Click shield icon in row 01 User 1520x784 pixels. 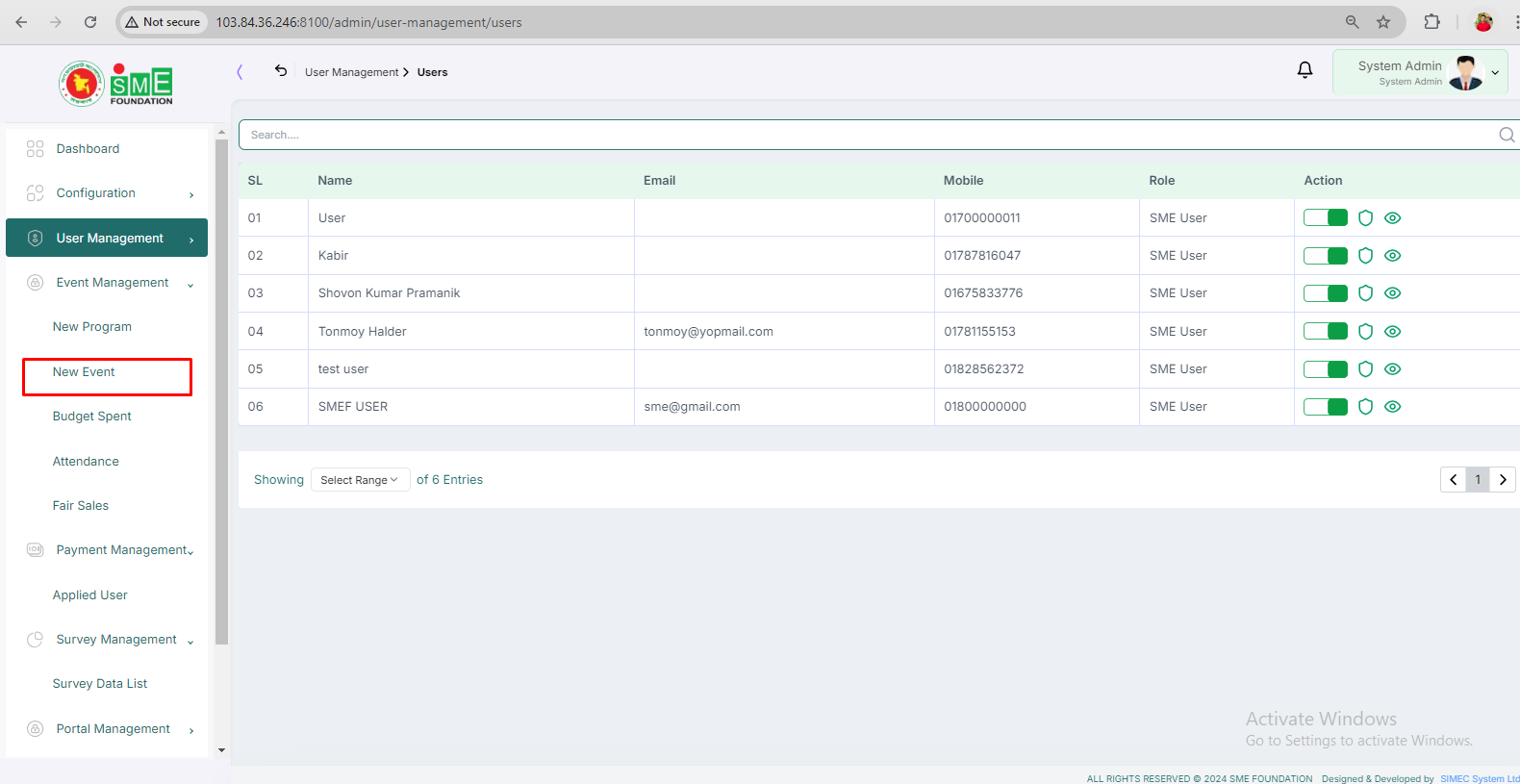[x=1365, y=218]
